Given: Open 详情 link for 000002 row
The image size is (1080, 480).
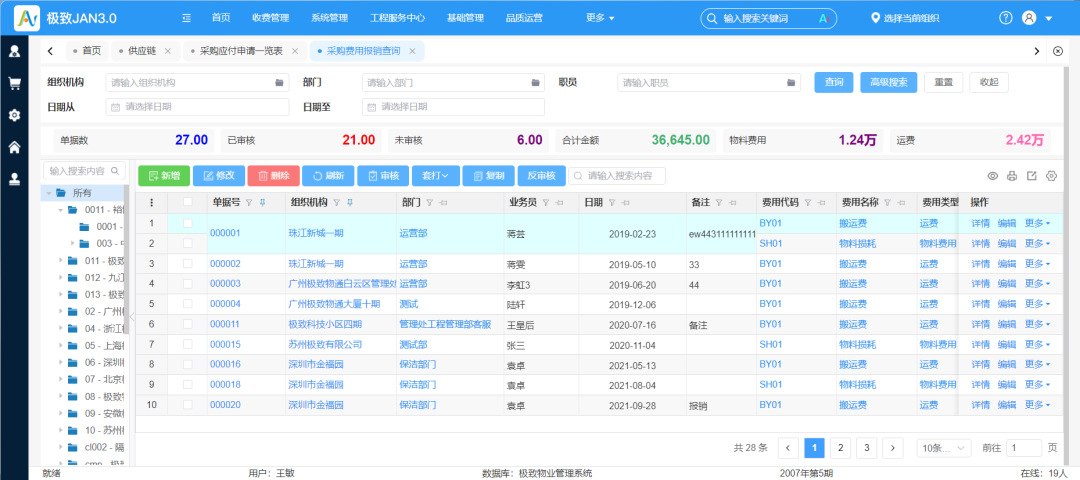Looking at the screenshot, I should pos(981,264).
